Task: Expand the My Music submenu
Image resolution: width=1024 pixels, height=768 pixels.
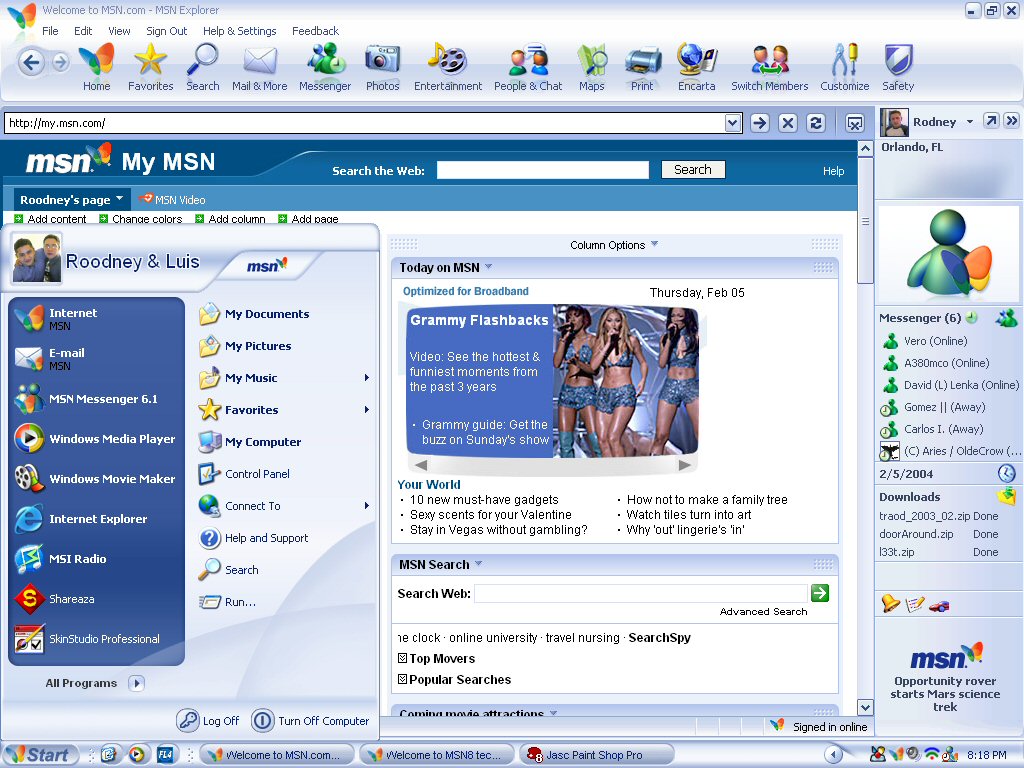Action: pos(366,377)
